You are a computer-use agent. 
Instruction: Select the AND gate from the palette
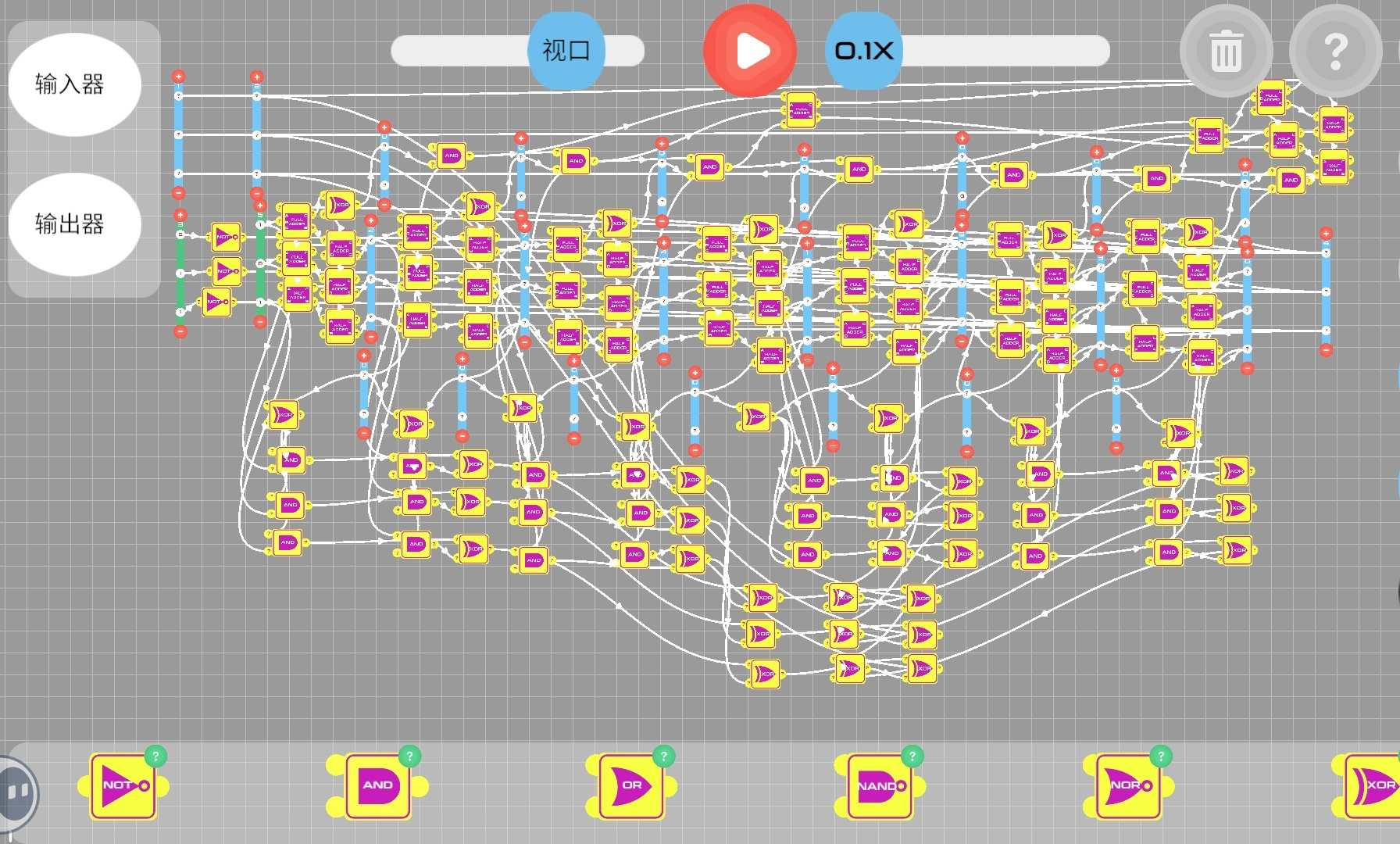(378, 785)
